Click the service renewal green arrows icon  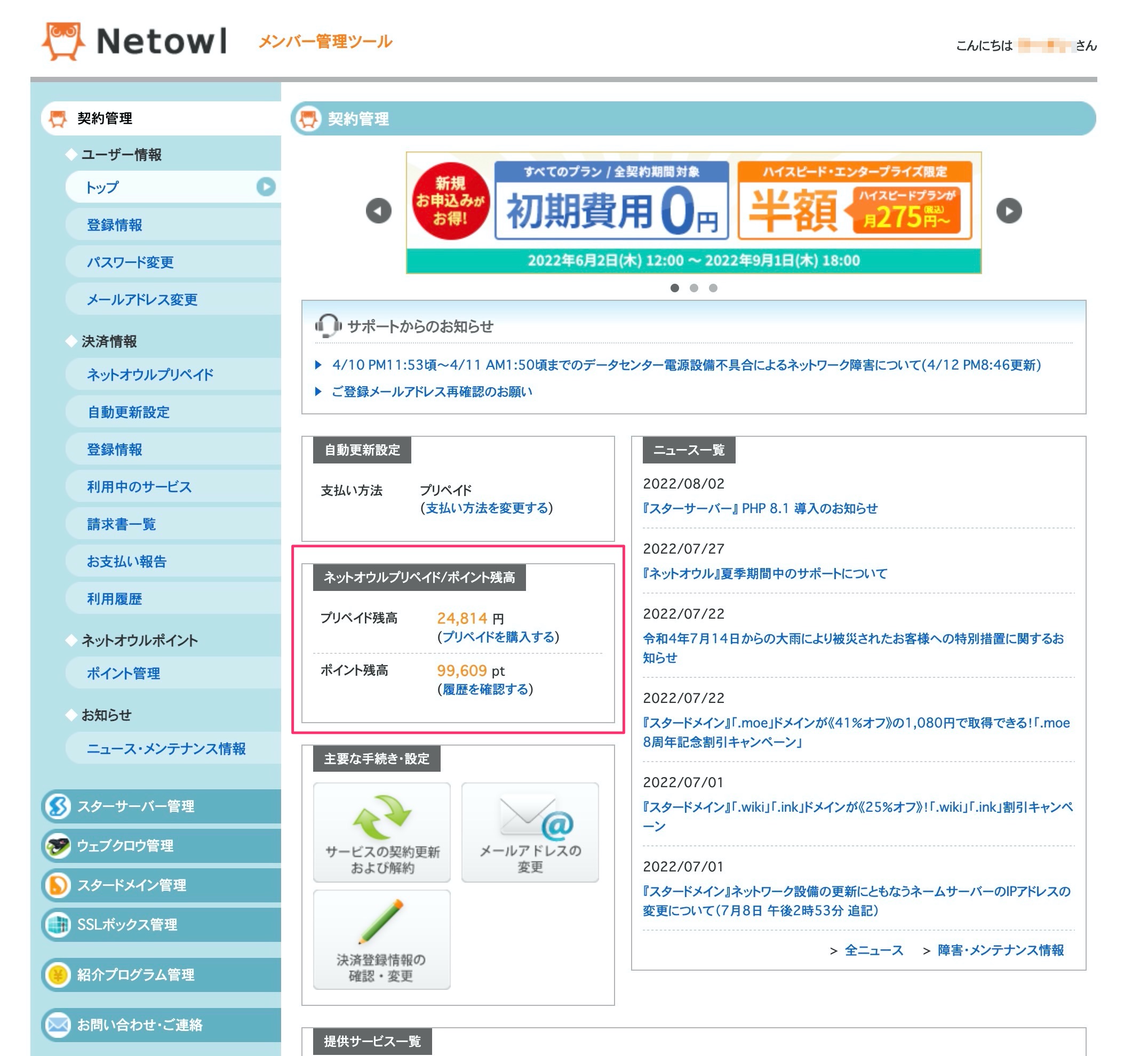pos(382,817)
